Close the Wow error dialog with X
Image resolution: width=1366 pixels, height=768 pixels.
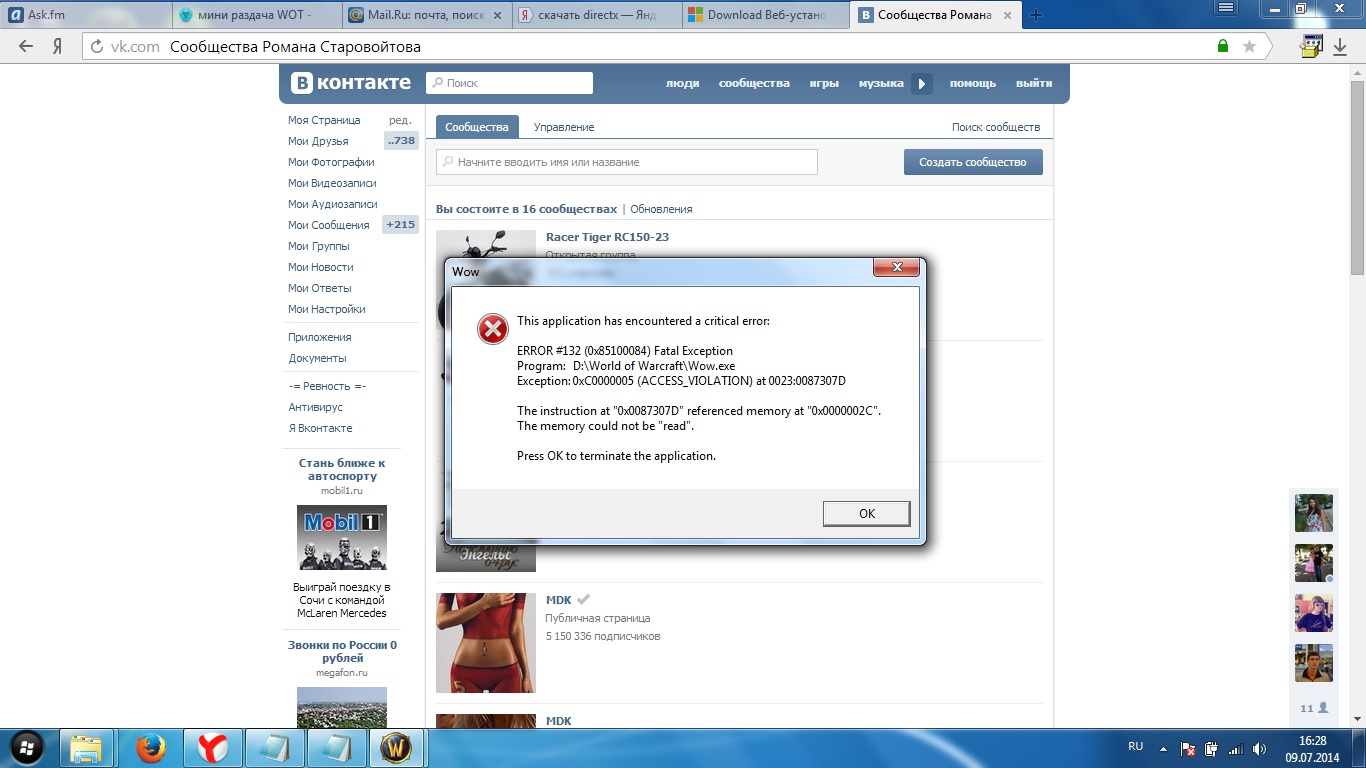pos(896,267)
